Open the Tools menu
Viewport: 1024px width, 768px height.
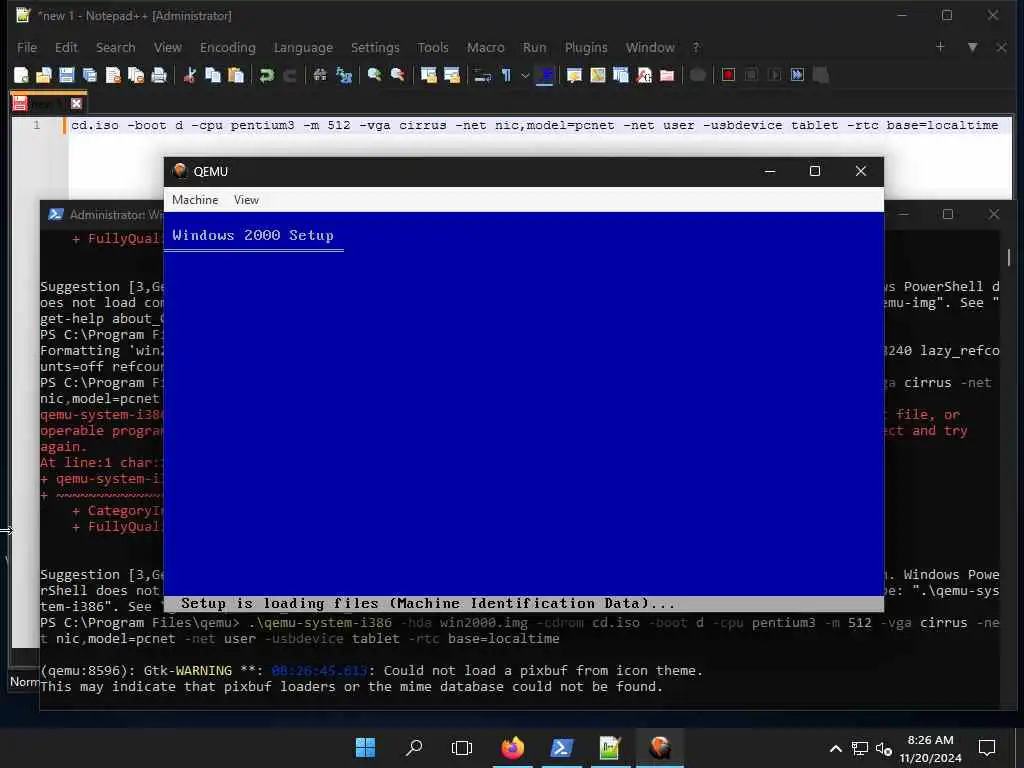[433, 48]
